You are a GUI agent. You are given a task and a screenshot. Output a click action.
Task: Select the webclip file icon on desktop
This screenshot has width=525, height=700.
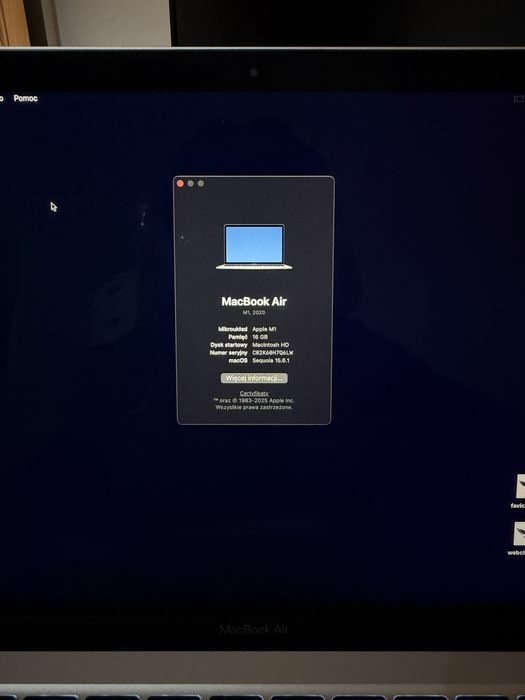coord(520,533)
